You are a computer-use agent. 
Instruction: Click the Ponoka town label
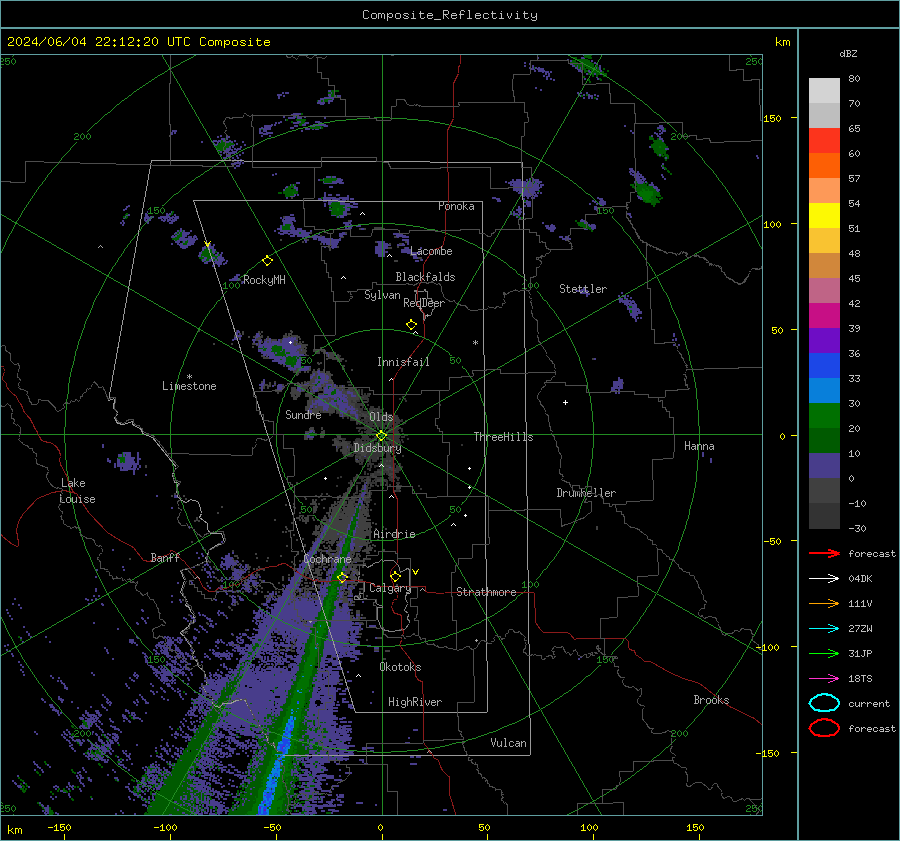[456, 206]
